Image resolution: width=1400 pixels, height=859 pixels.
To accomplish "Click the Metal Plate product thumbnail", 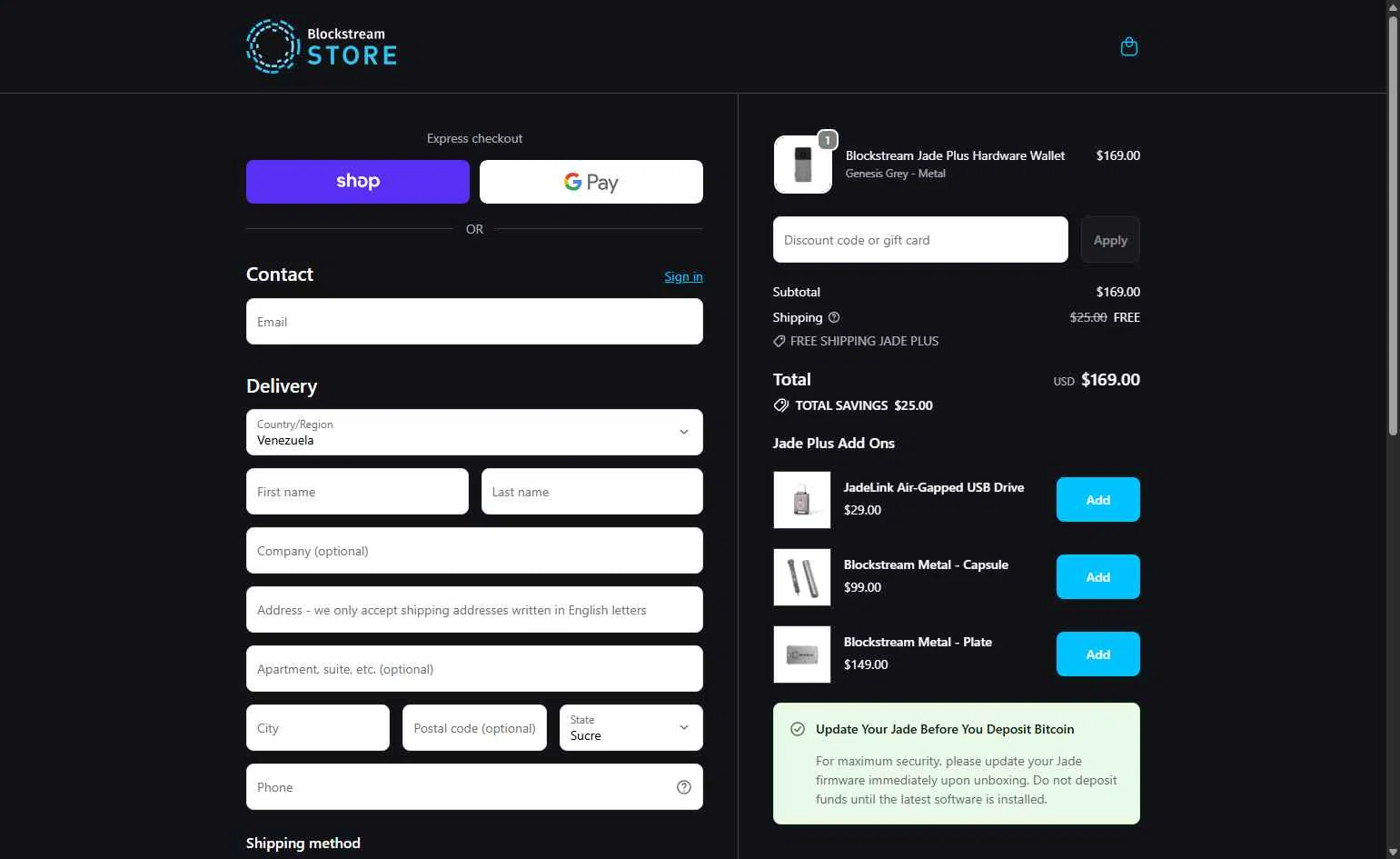I will pos(802,654).
